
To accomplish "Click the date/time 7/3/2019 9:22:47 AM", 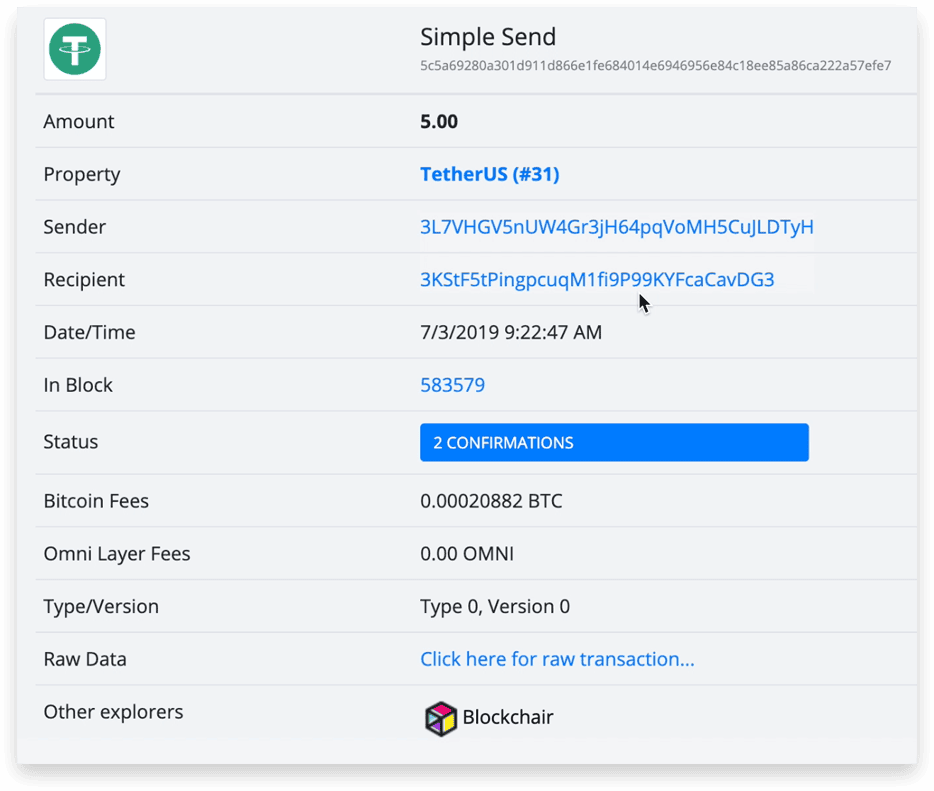I will [x=511, y=332].
